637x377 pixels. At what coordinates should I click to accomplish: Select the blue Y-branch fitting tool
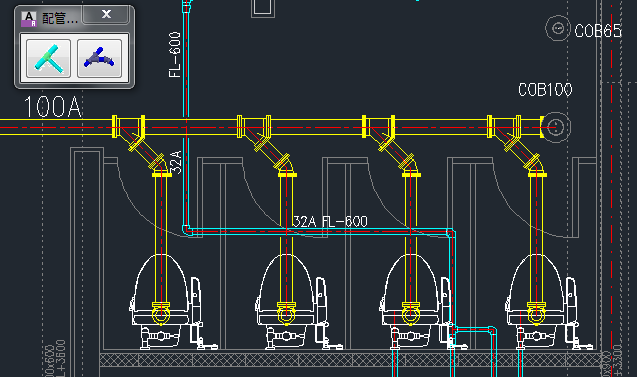[100, 58]
